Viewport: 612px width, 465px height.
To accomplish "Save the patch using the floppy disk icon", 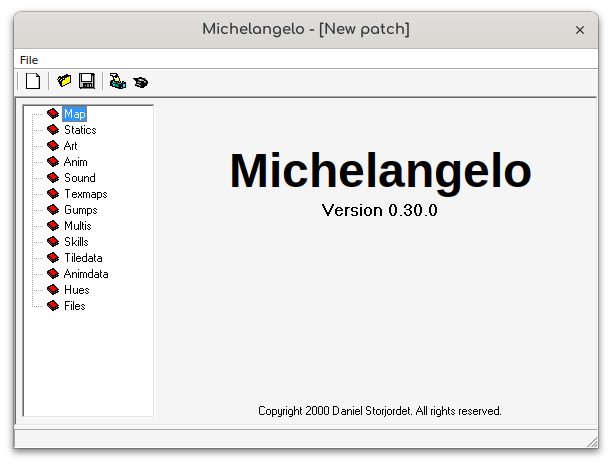I will [x=87, y=81].
